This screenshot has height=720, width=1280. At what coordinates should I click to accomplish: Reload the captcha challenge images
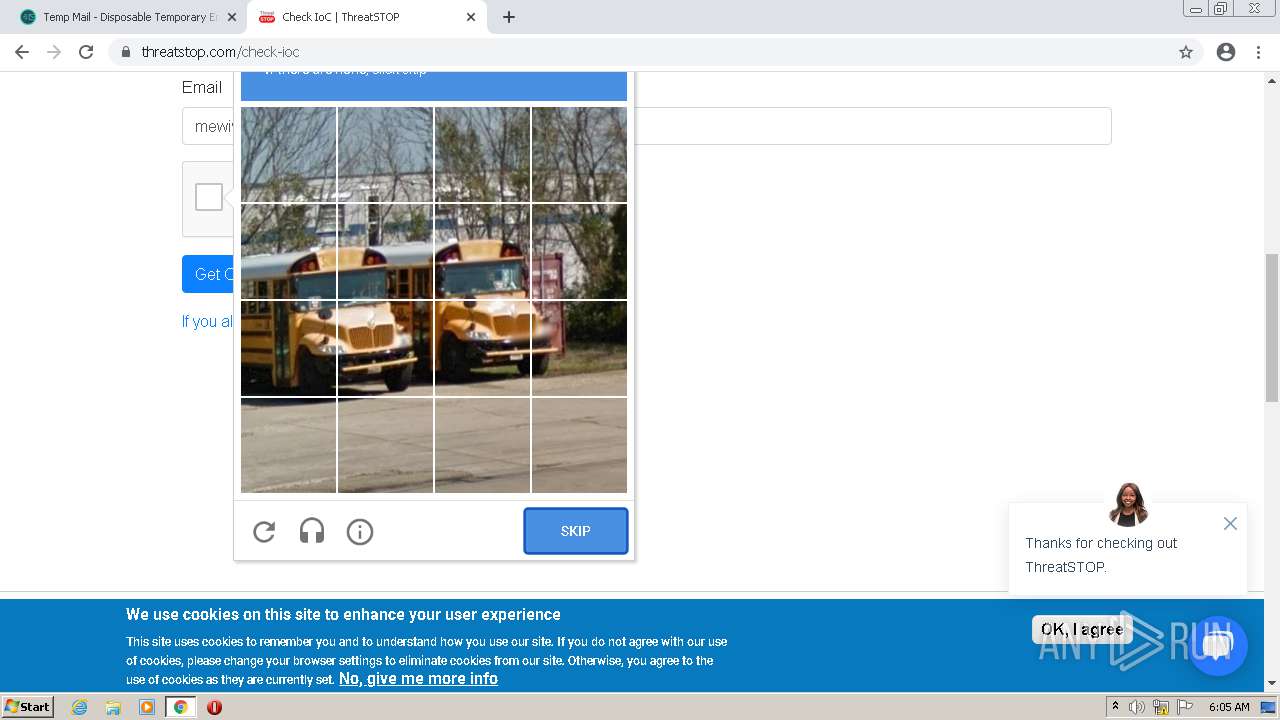coord(264,532)
